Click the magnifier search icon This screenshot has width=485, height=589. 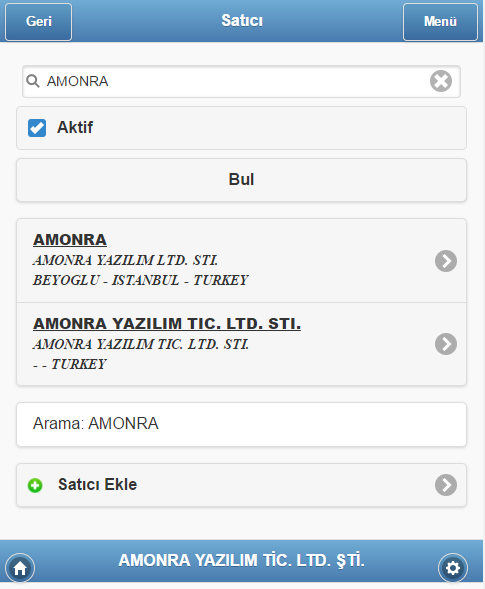[x=33, y=81]
